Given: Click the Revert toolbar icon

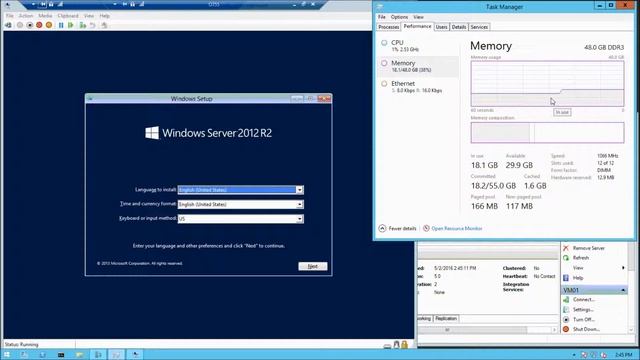Looking at the screenshot, I should pyautogui.click(x=93, y=25).
